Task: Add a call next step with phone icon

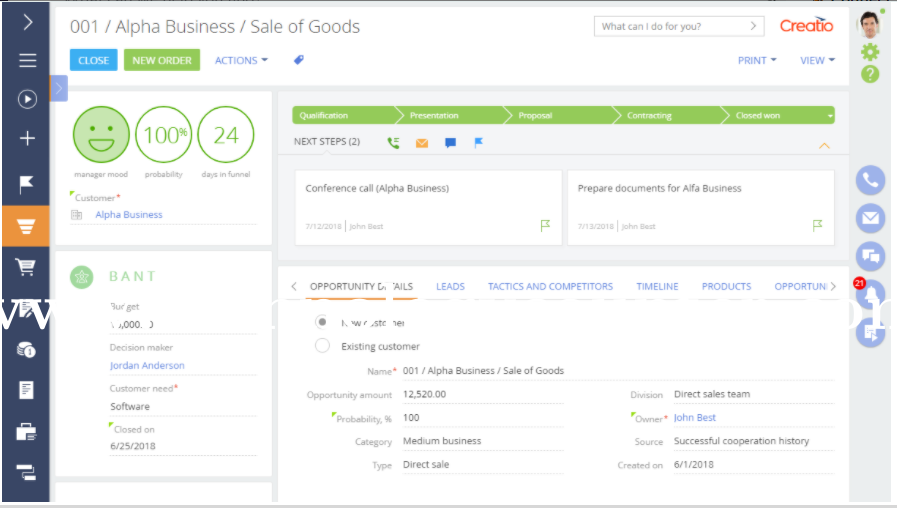Action: 394,142
